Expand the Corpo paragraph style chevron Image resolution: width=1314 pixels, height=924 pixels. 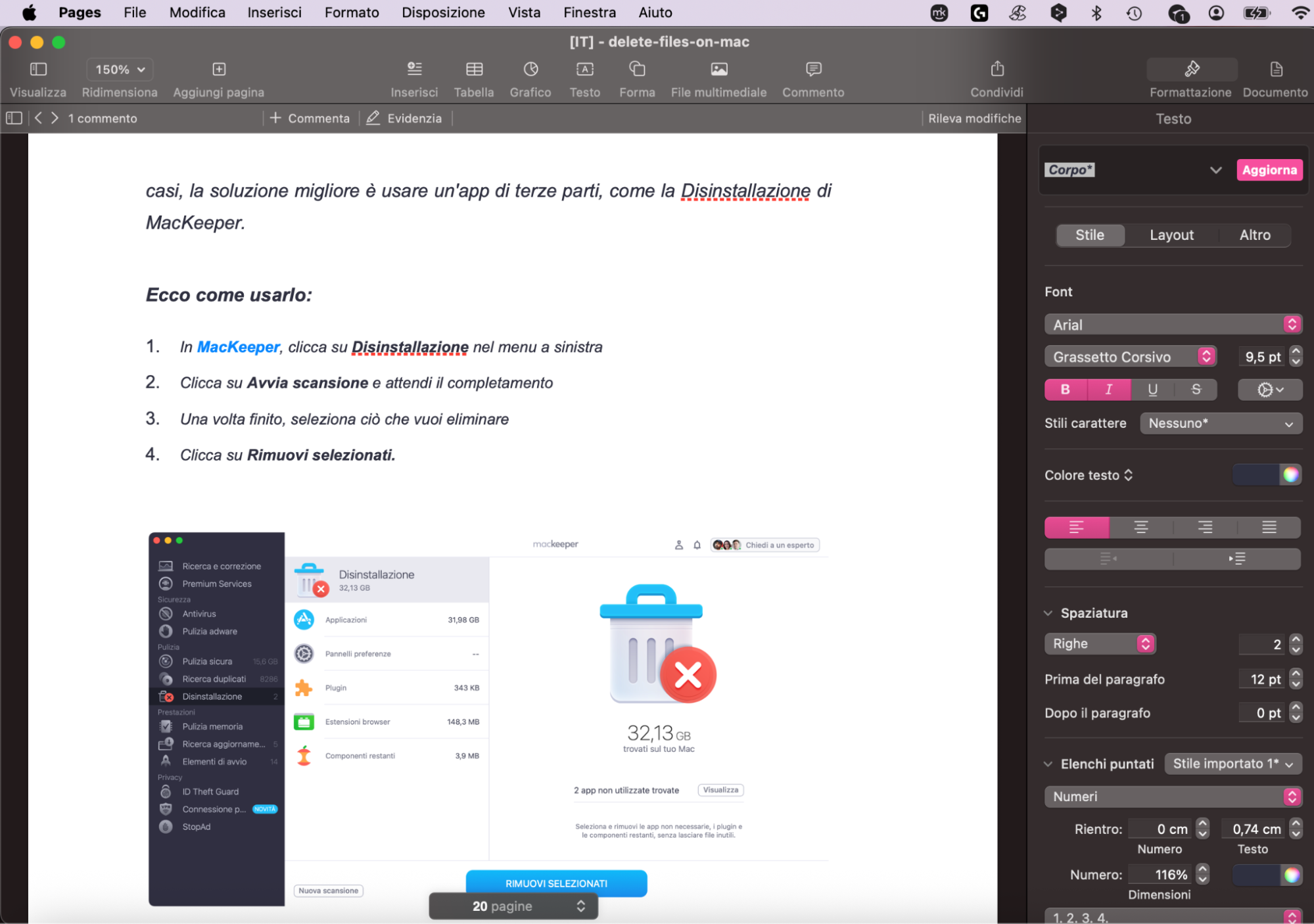1215,170
